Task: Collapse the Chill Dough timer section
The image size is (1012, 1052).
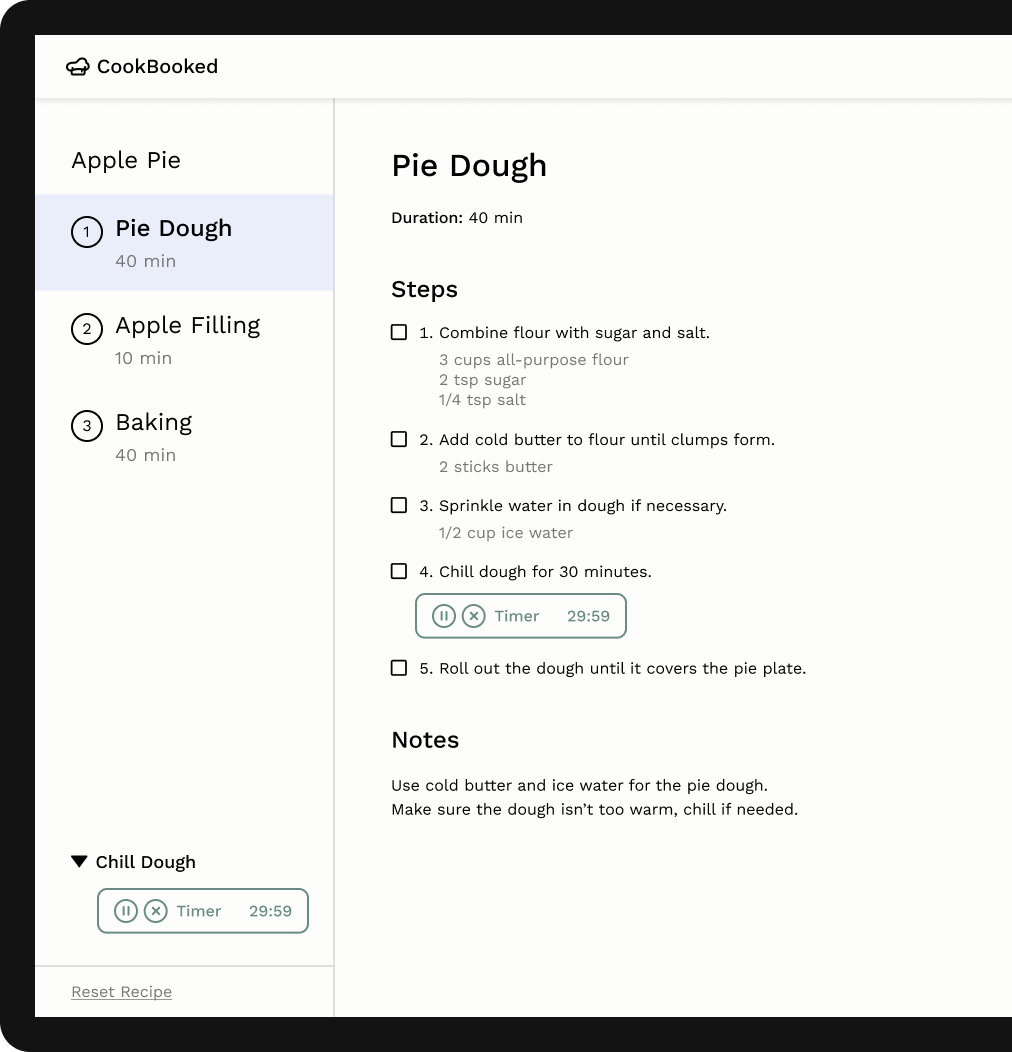Action: [x=79, y=861]
